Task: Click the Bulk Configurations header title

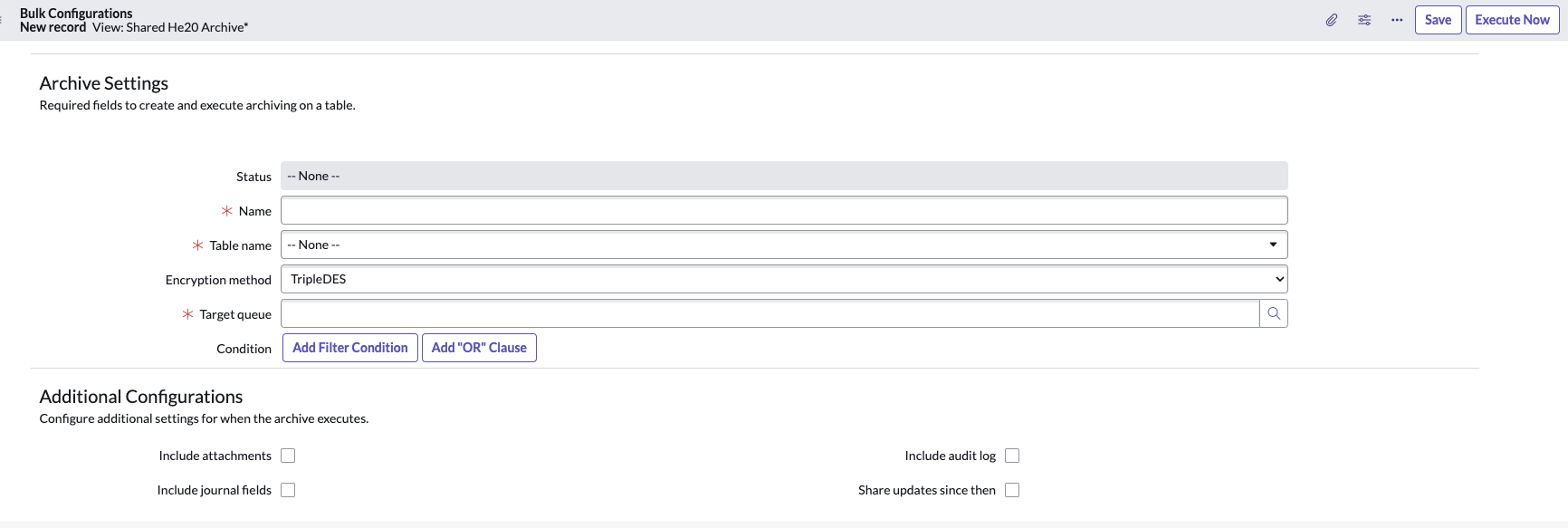Action: [x=76, y=13]
